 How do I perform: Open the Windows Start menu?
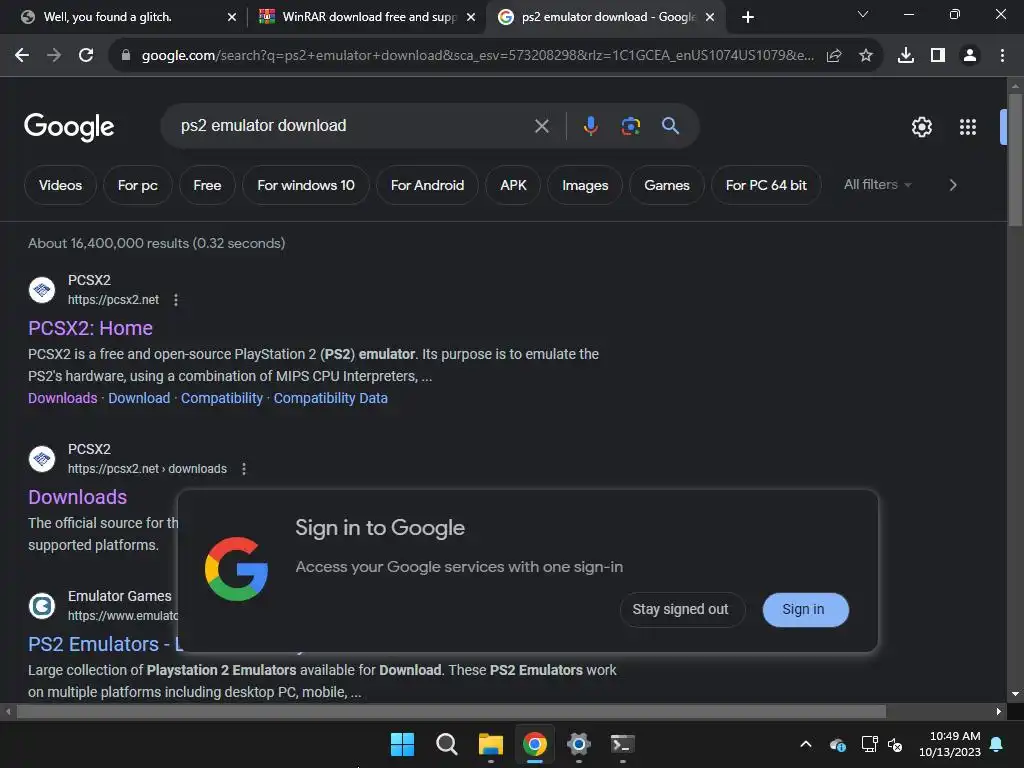point(402,744)
